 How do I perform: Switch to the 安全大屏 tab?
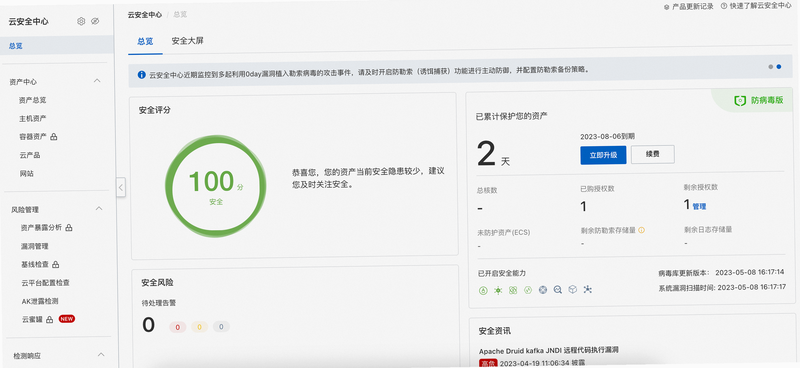[187, 41]
